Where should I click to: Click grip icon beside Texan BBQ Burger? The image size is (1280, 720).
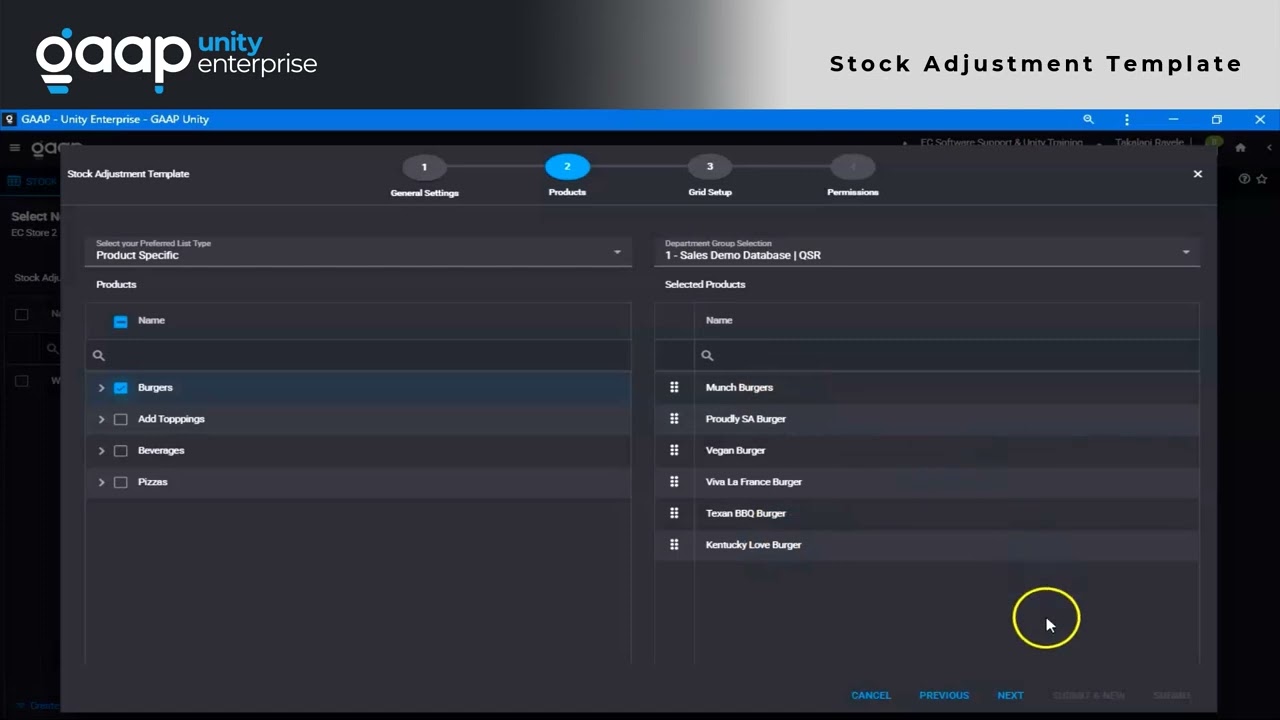tap(674, 513)
